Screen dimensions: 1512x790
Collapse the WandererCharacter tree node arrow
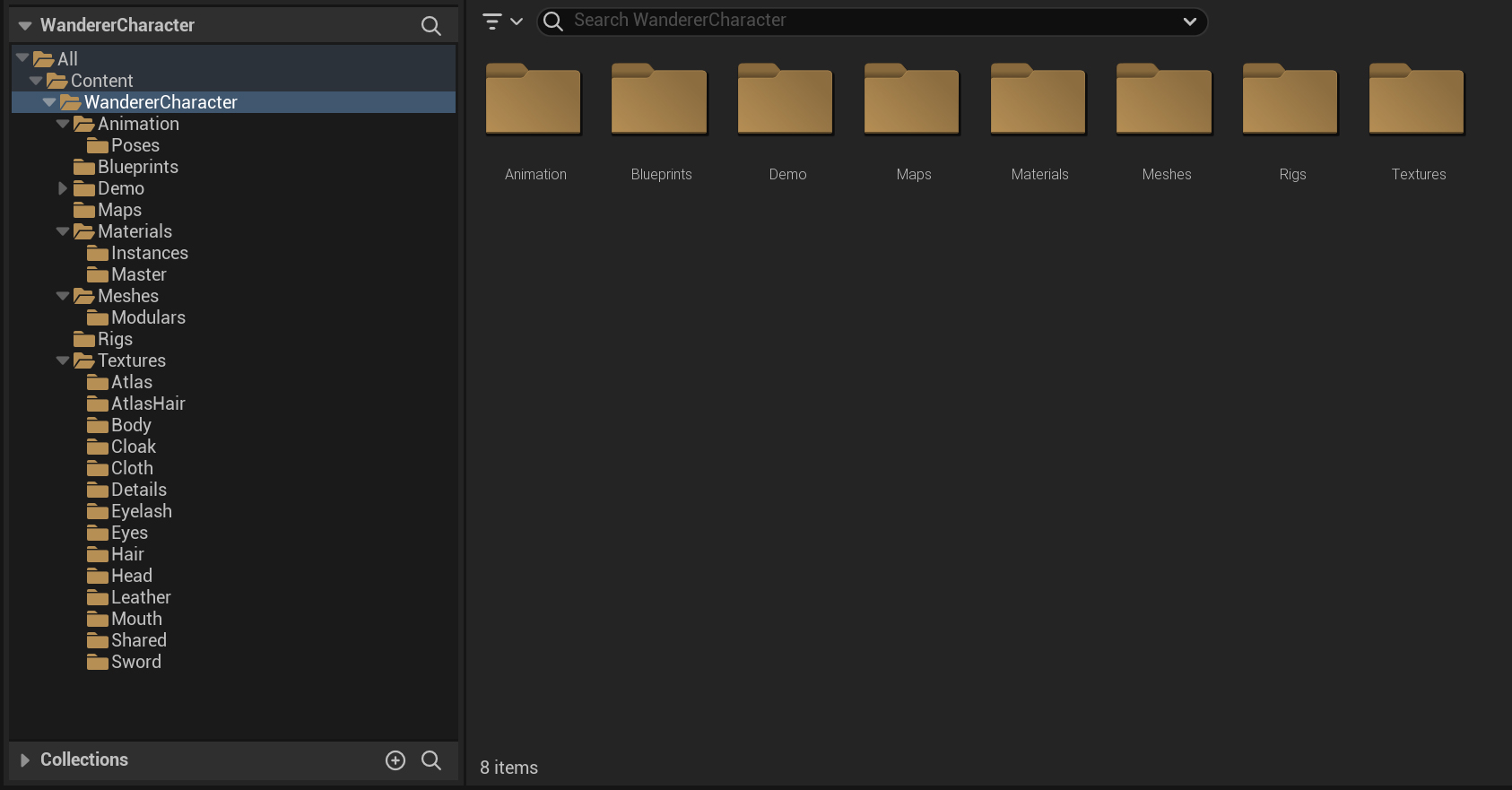click(x=49, y=102)
